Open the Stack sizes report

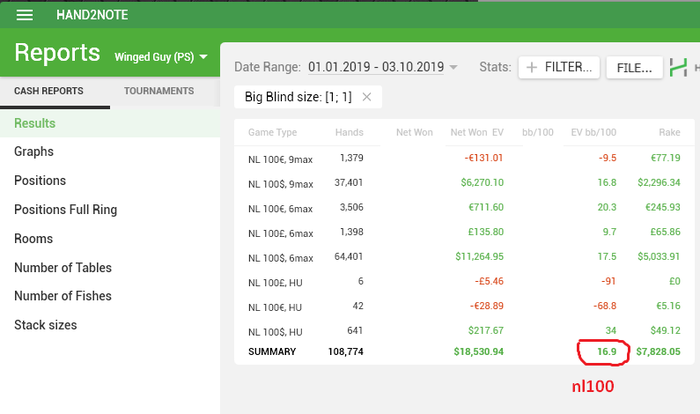coord(45,325)
